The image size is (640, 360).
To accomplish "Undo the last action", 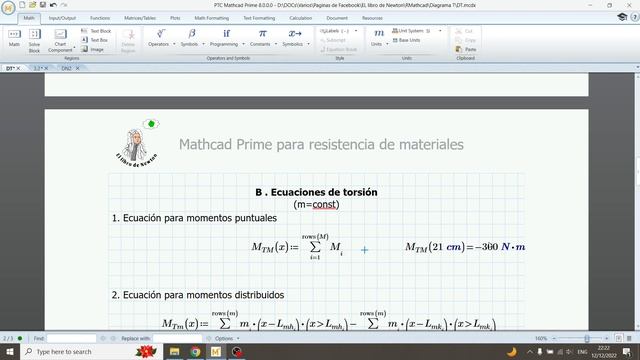I will coord(53,5).
